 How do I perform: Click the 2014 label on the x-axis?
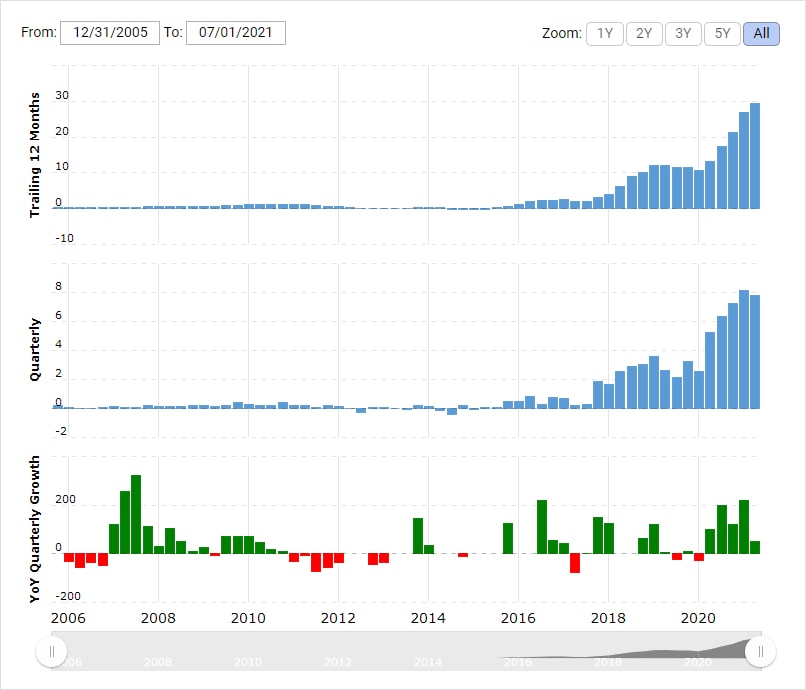tap(428, 618)
